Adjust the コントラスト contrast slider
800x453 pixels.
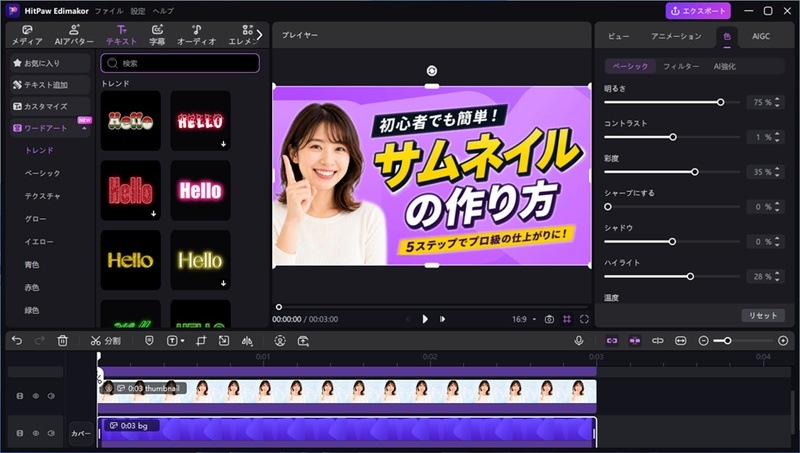671,137
